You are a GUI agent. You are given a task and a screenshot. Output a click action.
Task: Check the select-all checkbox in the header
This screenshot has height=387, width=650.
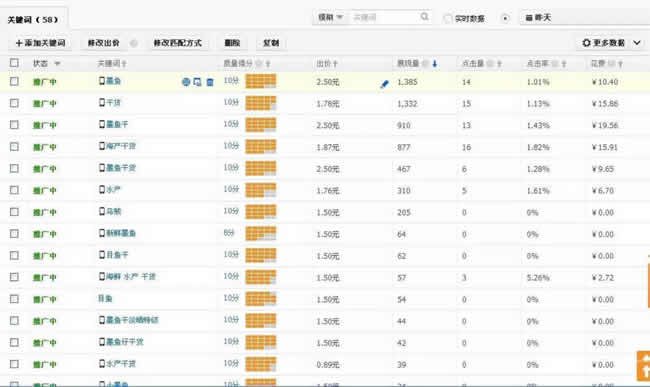14,63
